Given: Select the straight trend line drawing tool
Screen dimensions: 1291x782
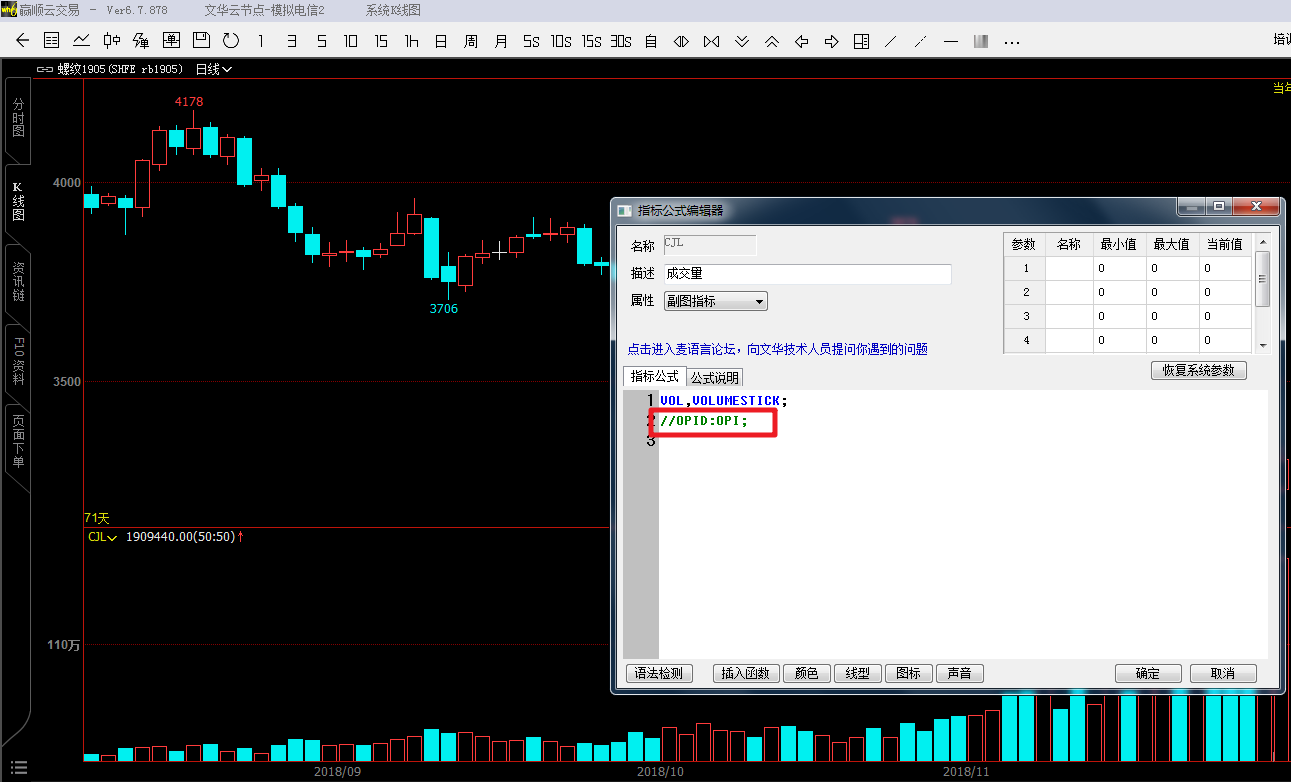Looking at the screenshot, I should [890, 41].
